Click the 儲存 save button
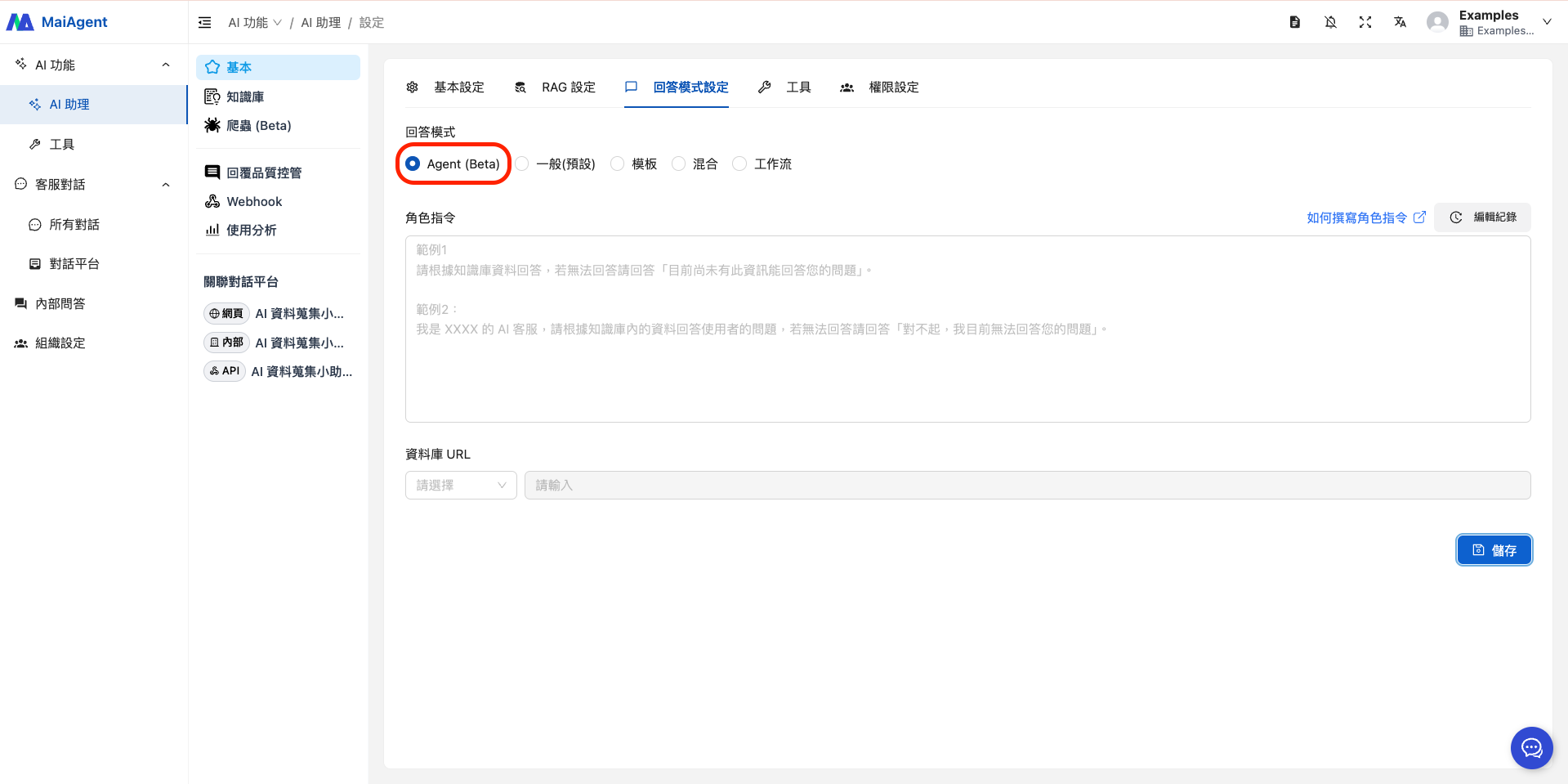 (1494, 549)
